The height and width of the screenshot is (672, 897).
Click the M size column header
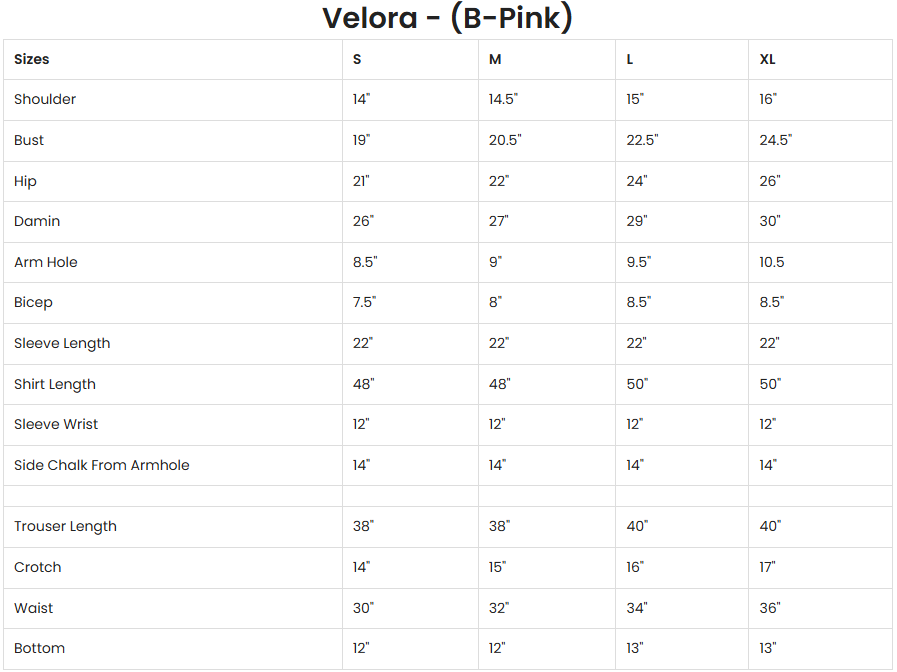coord(495,59)
